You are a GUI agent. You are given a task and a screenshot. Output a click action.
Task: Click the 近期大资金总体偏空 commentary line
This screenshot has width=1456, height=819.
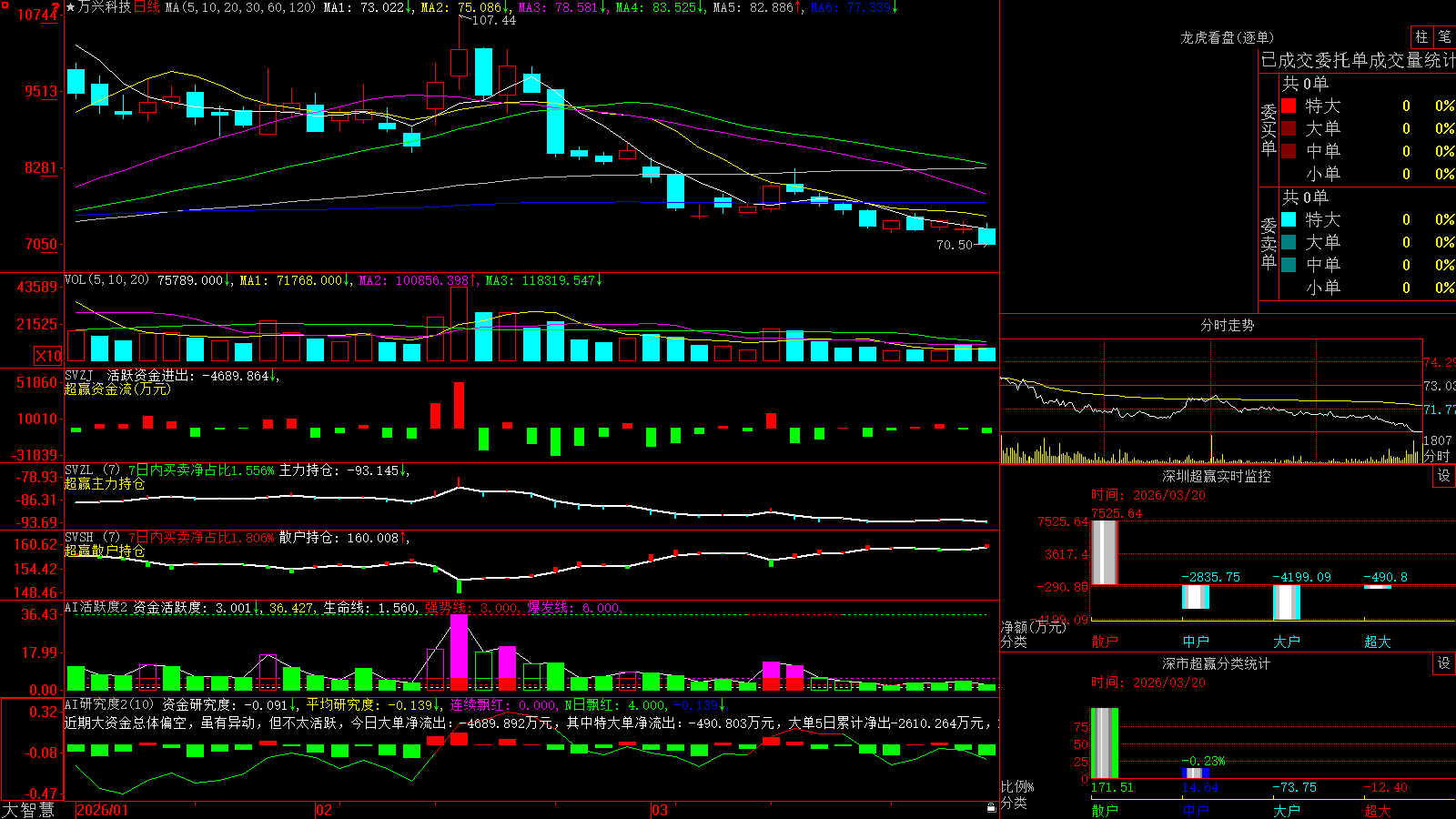click(531, 723)
